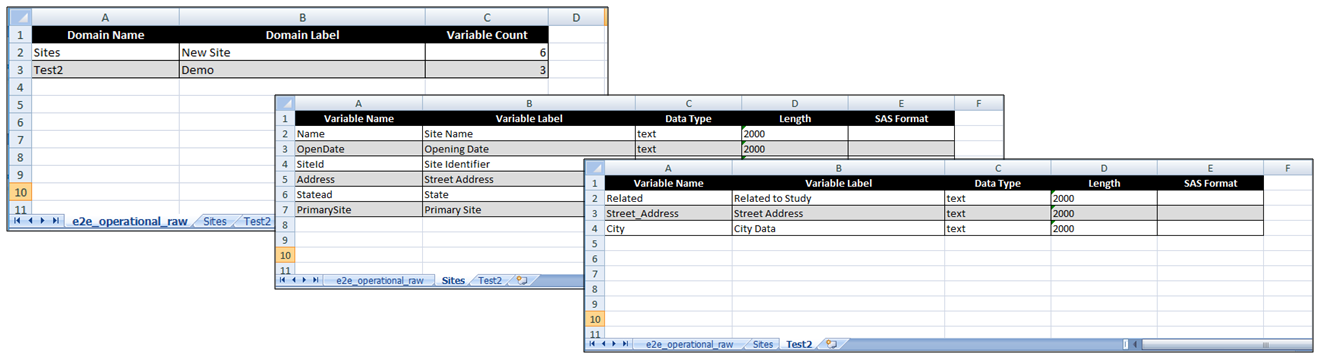Select row 10 header in Test2 window
Viewport: 1320px width, 360px height.
tap(595, 318)
